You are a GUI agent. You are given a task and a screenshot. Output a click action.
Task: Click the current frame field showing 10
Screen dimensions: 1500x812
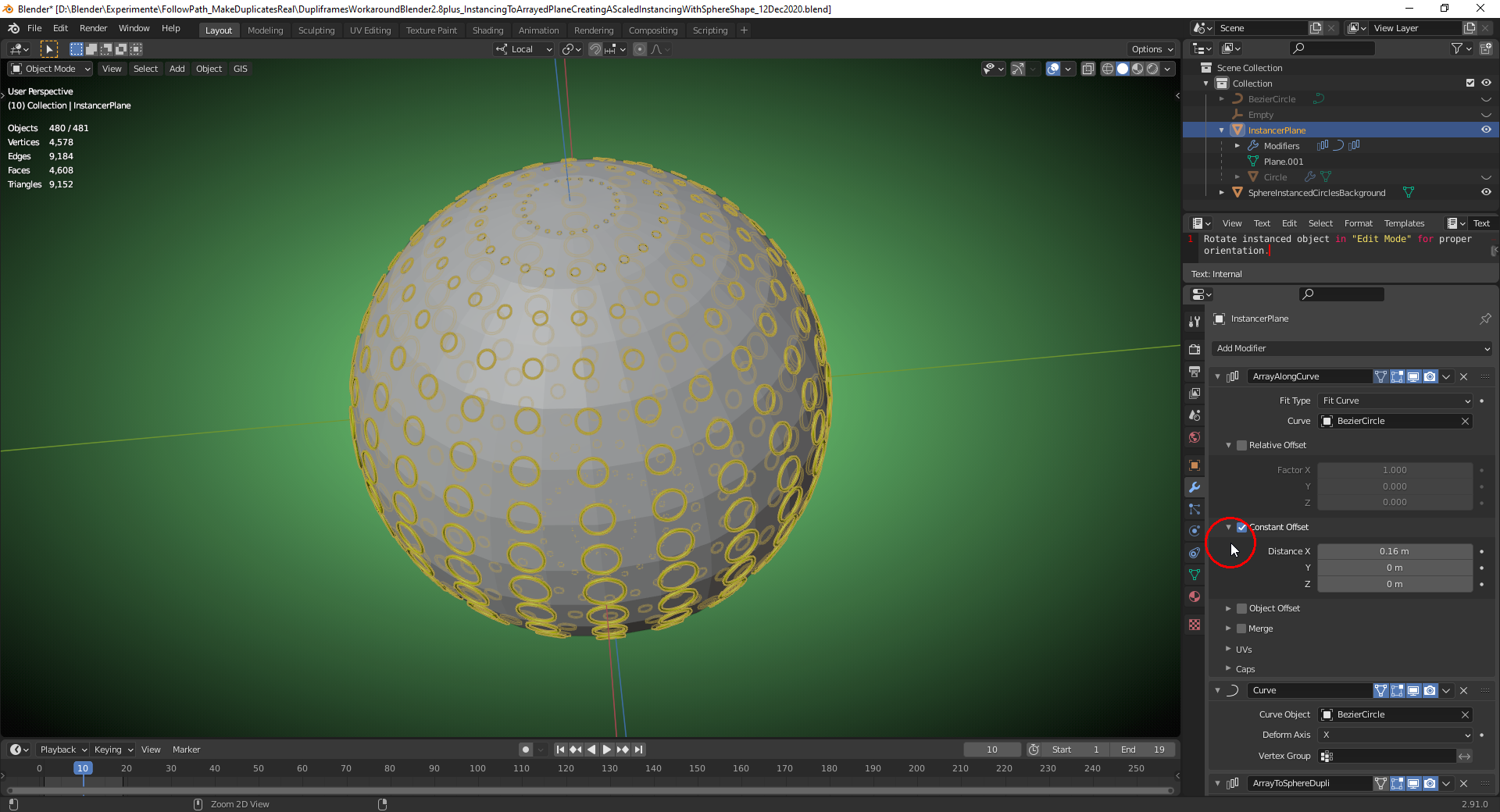point(992,750)
